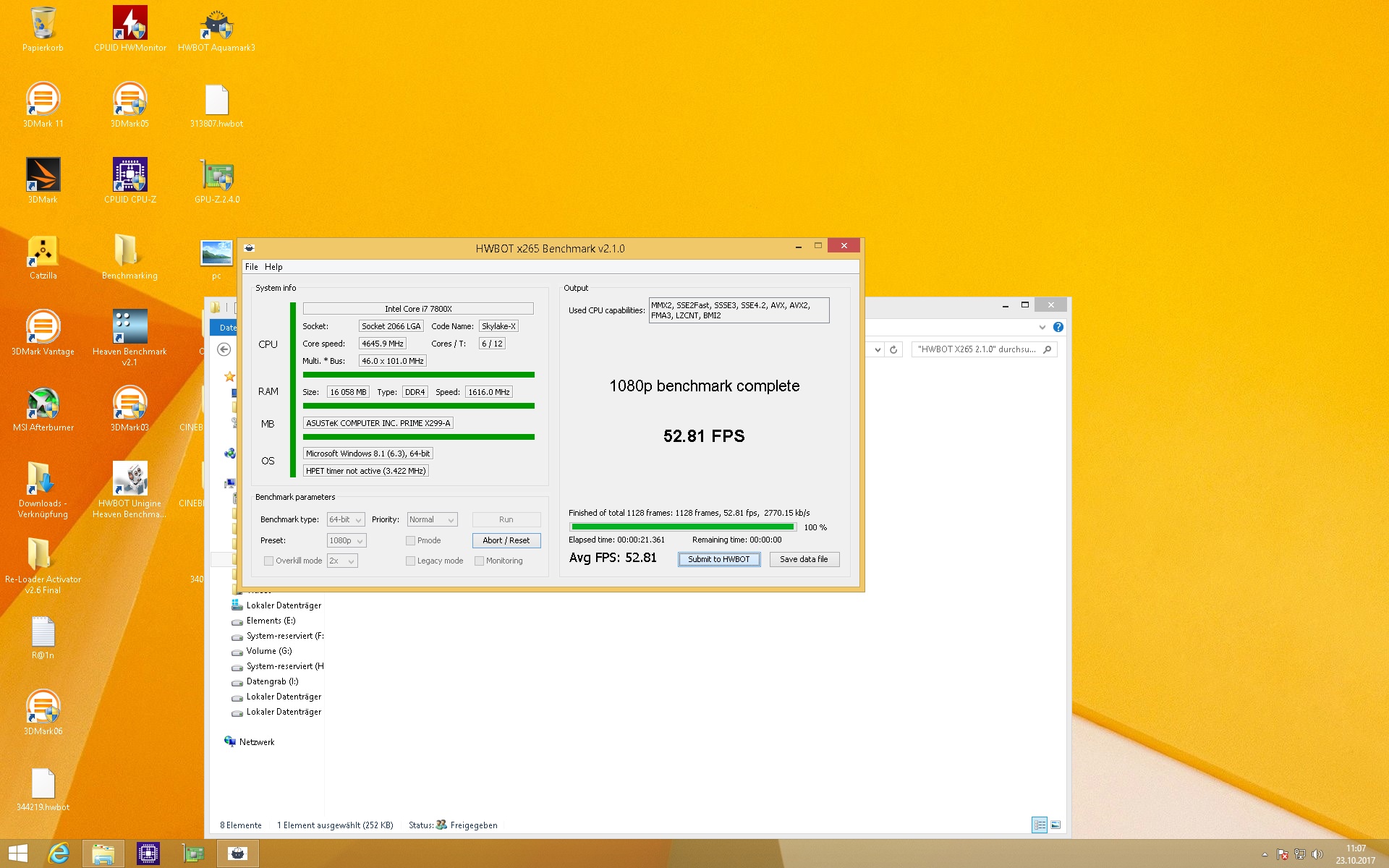Viewport: 1389px width, 868px height.
Task: Launch 3DMark Vantage shortcut
Action: (43, 333)
